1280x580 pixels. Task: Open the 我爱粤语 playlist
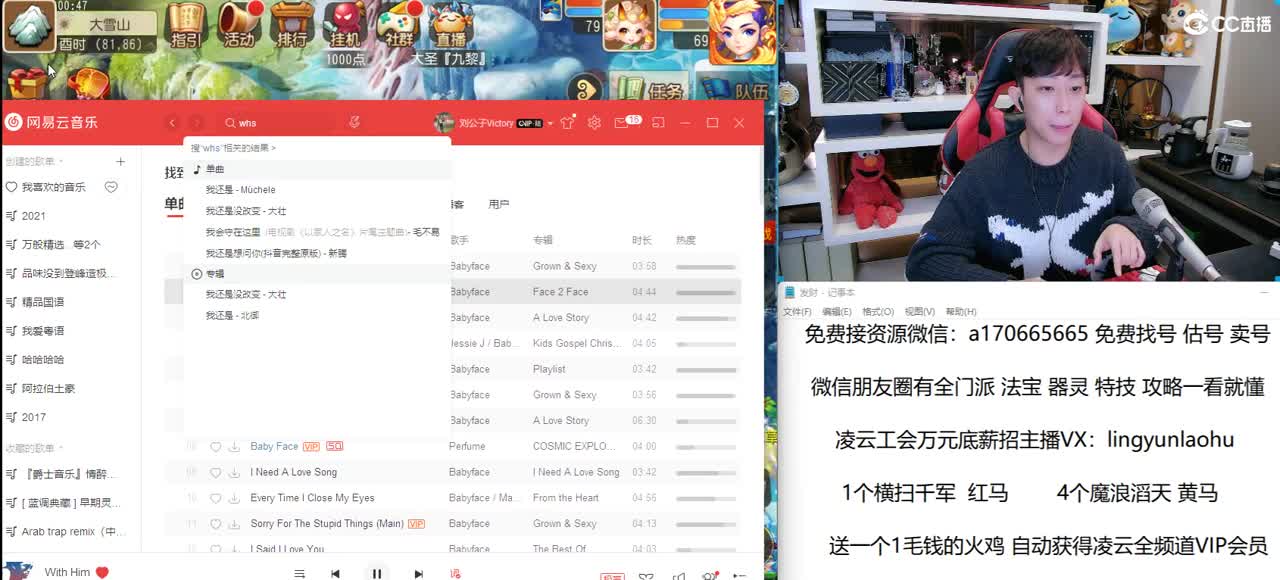[43, 331]
